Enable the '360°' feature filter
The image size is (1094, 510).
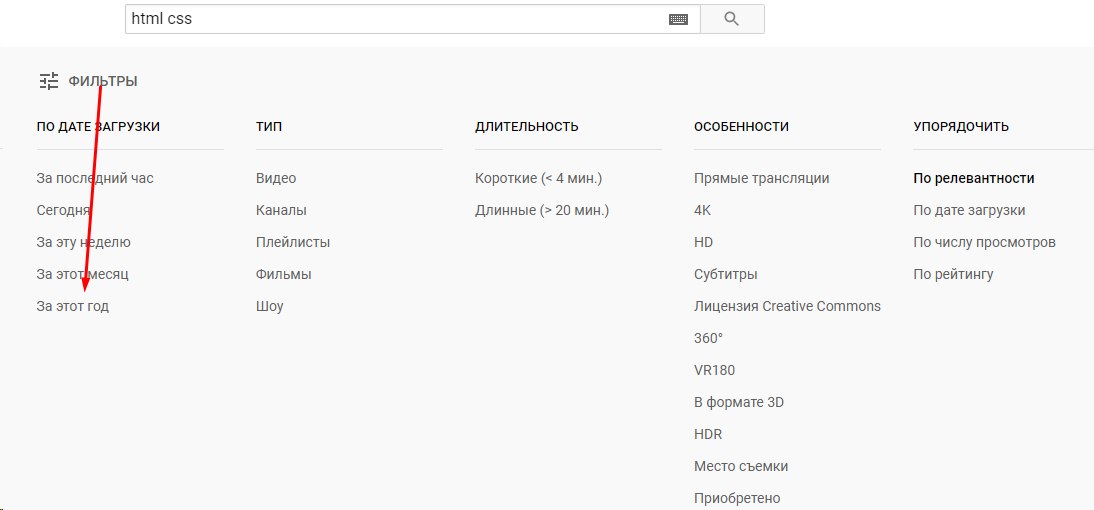point(709,339)
